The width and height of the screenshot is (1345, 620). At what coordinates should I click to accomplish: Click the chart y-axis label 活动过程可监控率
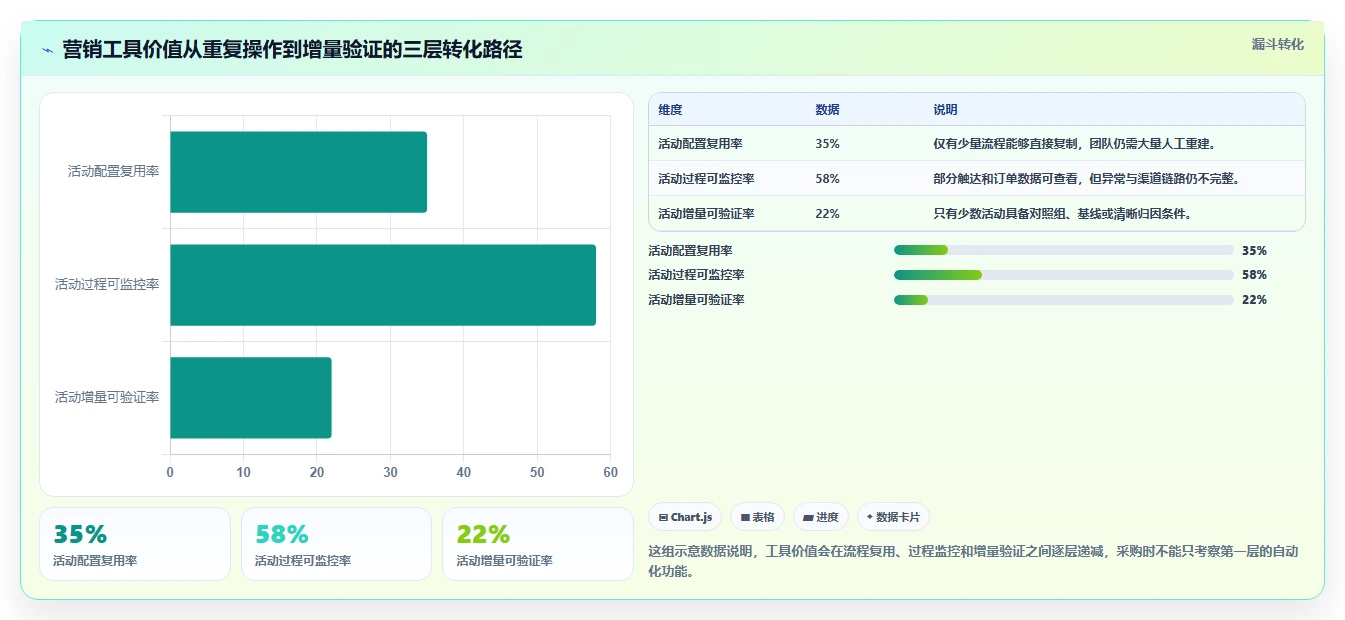(x=107, y=285)
